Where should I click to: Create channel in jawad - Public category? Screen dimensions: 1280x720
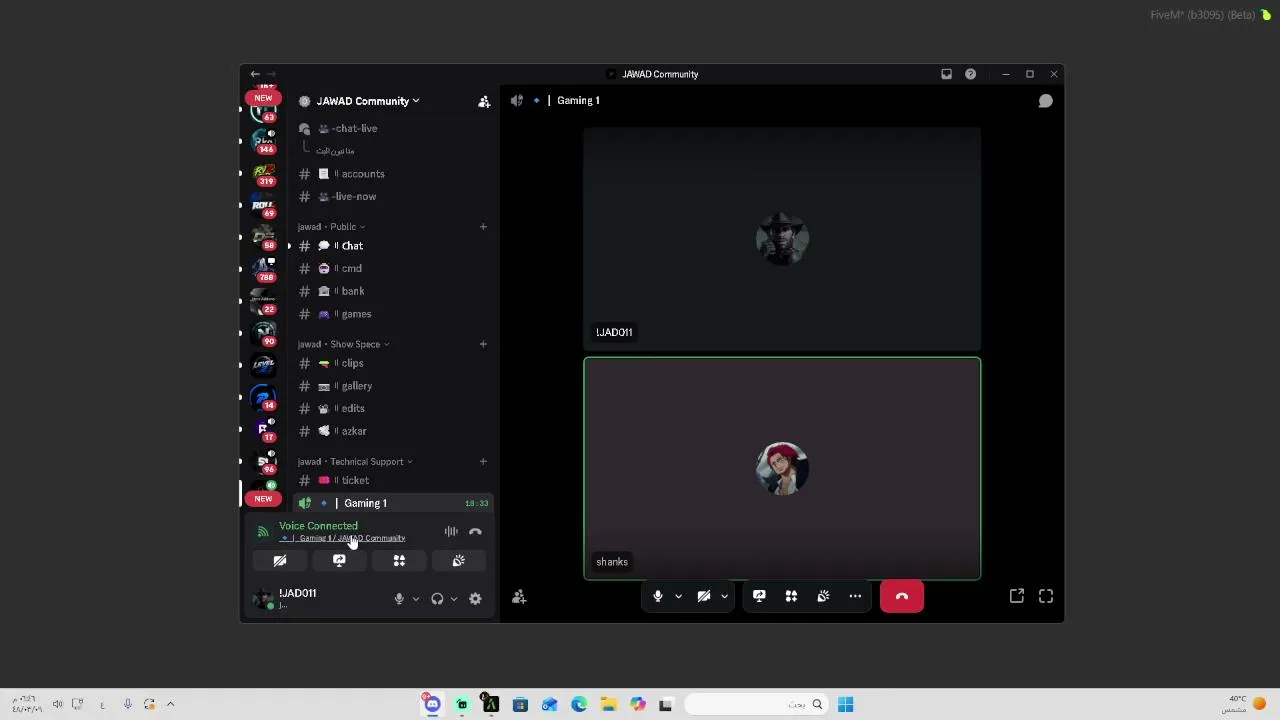point(483,227)
